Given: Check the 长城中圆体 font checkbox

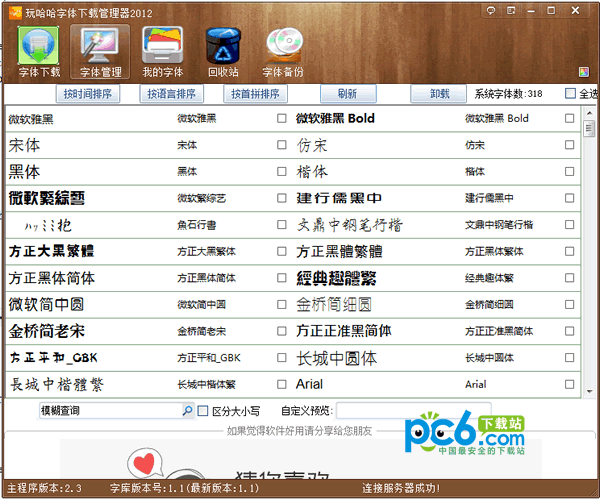Looking at the screenshot, I should pyautogui.click(x=569, y=357).
